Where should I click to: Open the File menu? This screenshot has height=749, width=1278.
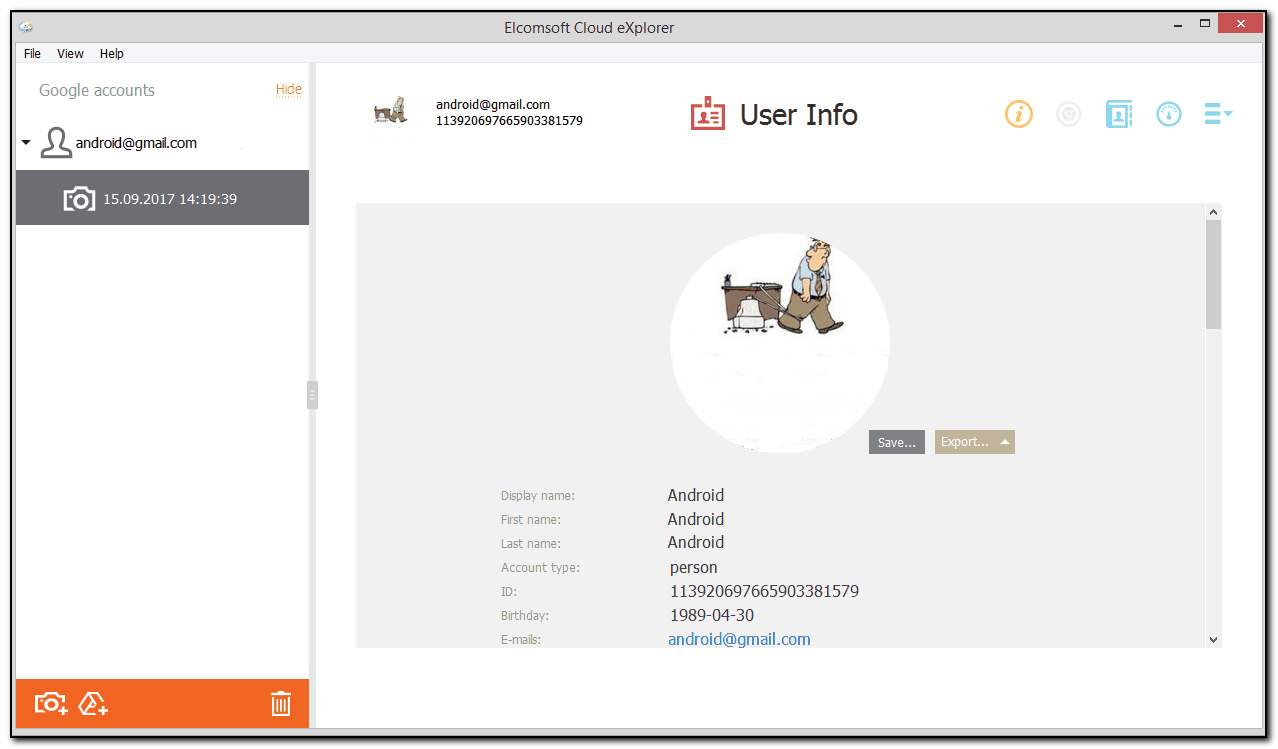click(x=32, y=54)
